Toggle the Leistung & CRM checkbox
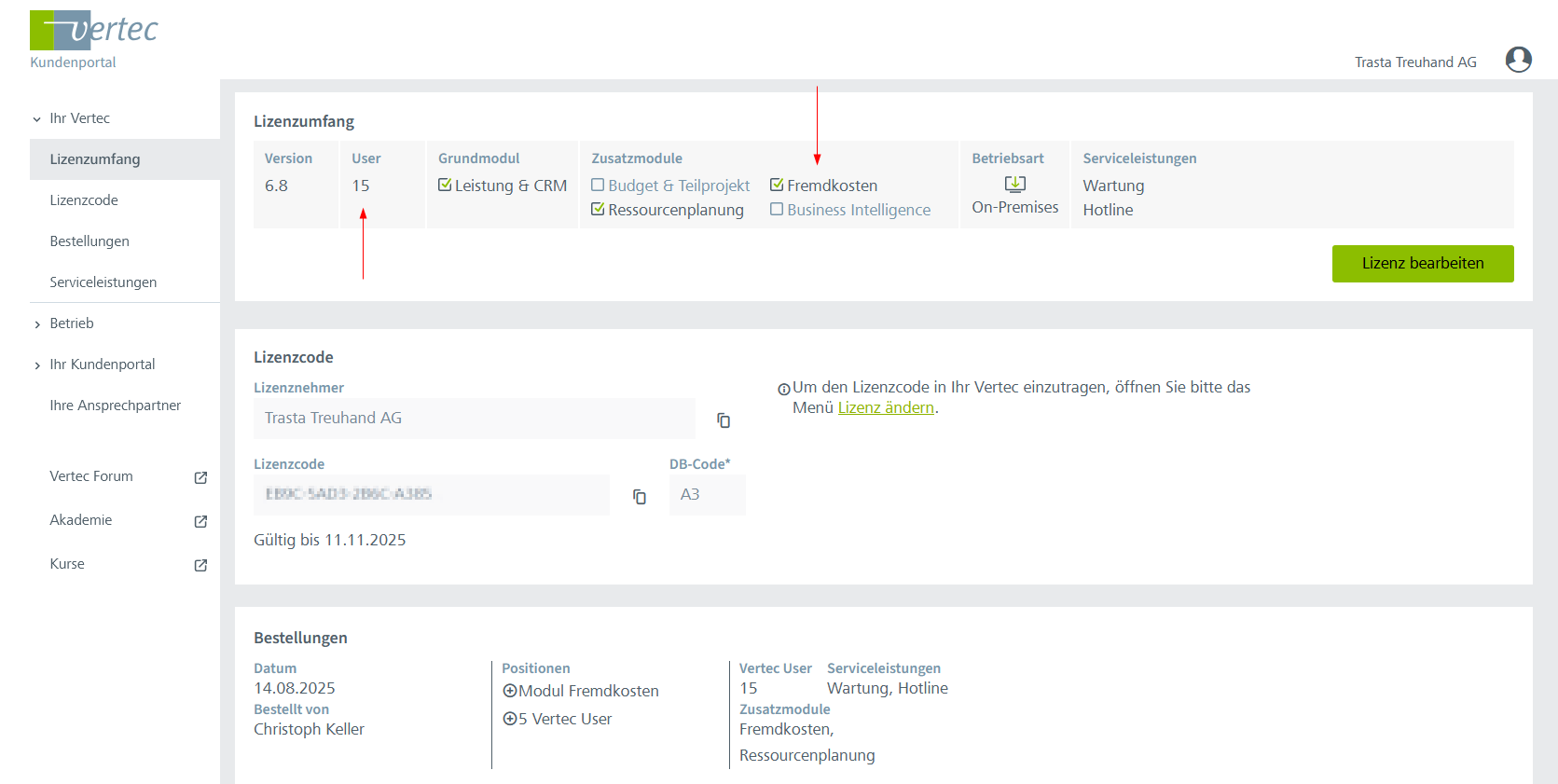Screen dimensions: 1558x784 445,185
